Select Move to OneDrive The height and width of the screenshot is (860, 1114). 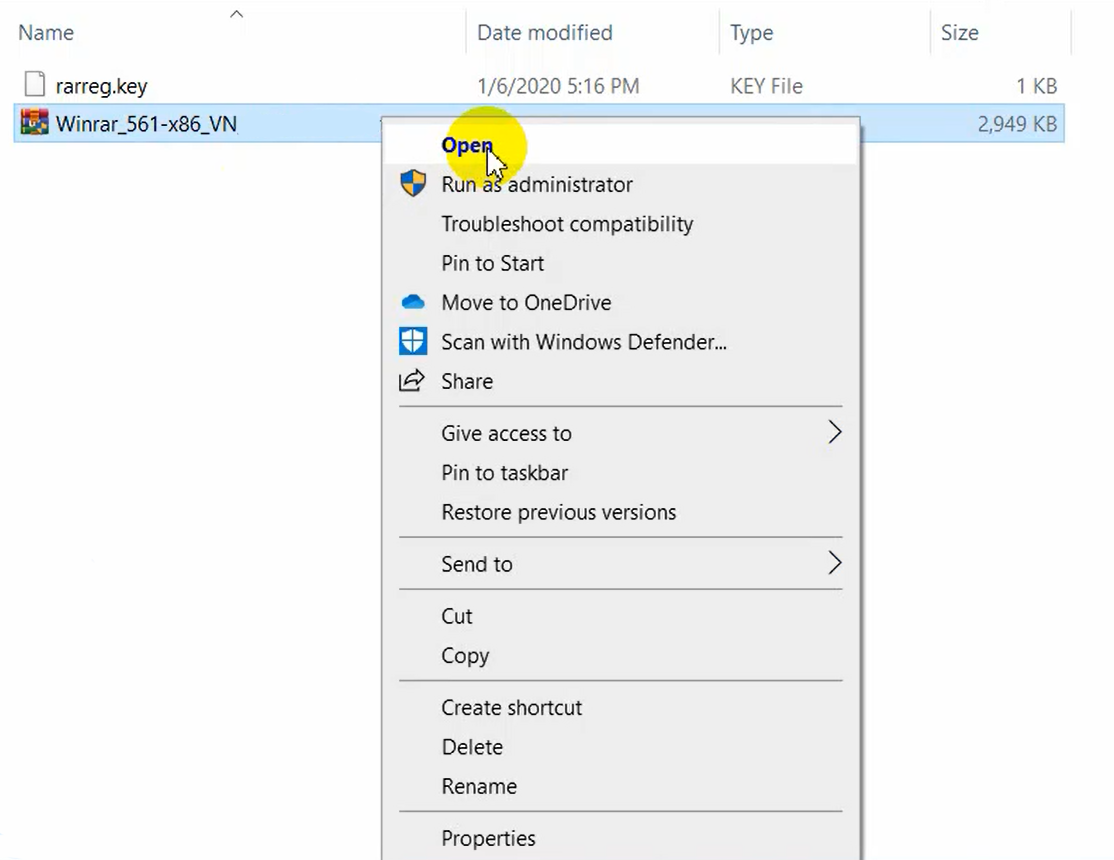click(526, 302)
